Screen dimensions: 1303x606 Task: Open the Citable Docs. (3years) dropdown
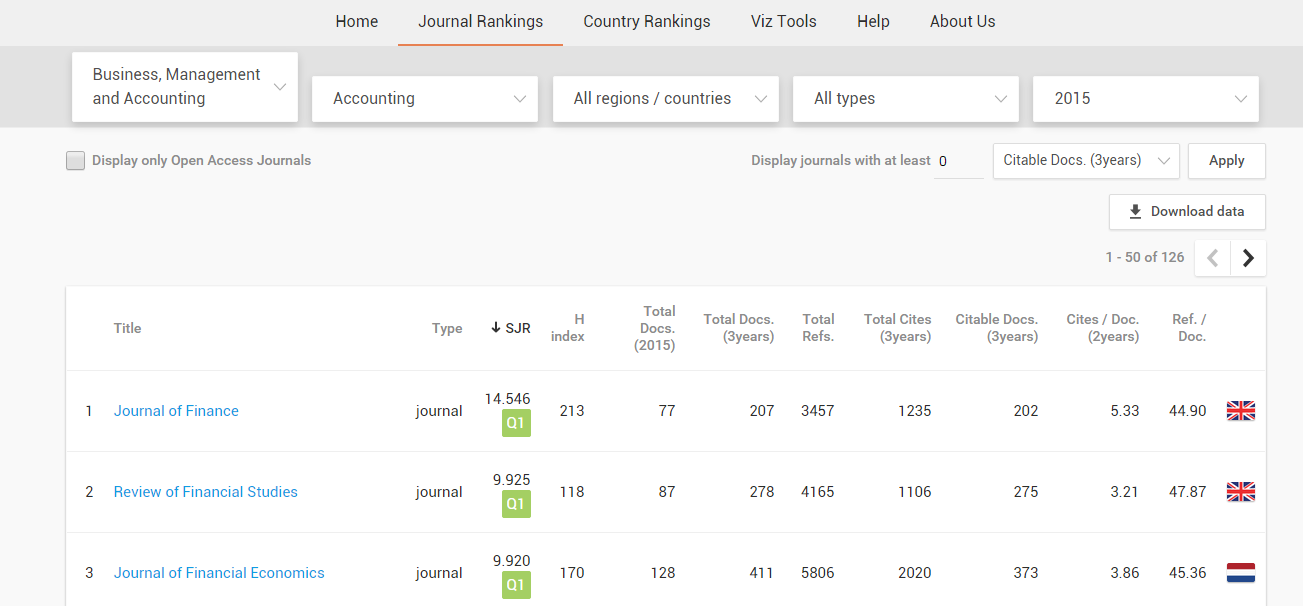[1086, 160]
